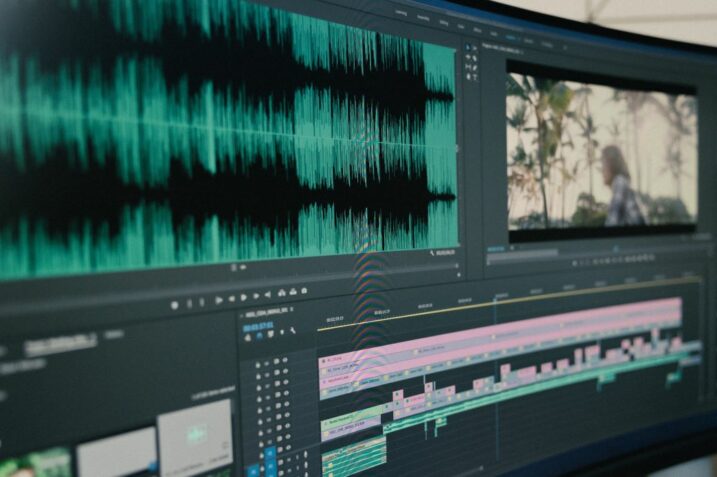Step forward one frame in Source monitor
This screenshot has height=477, width=717.
(x=256, y=296)
